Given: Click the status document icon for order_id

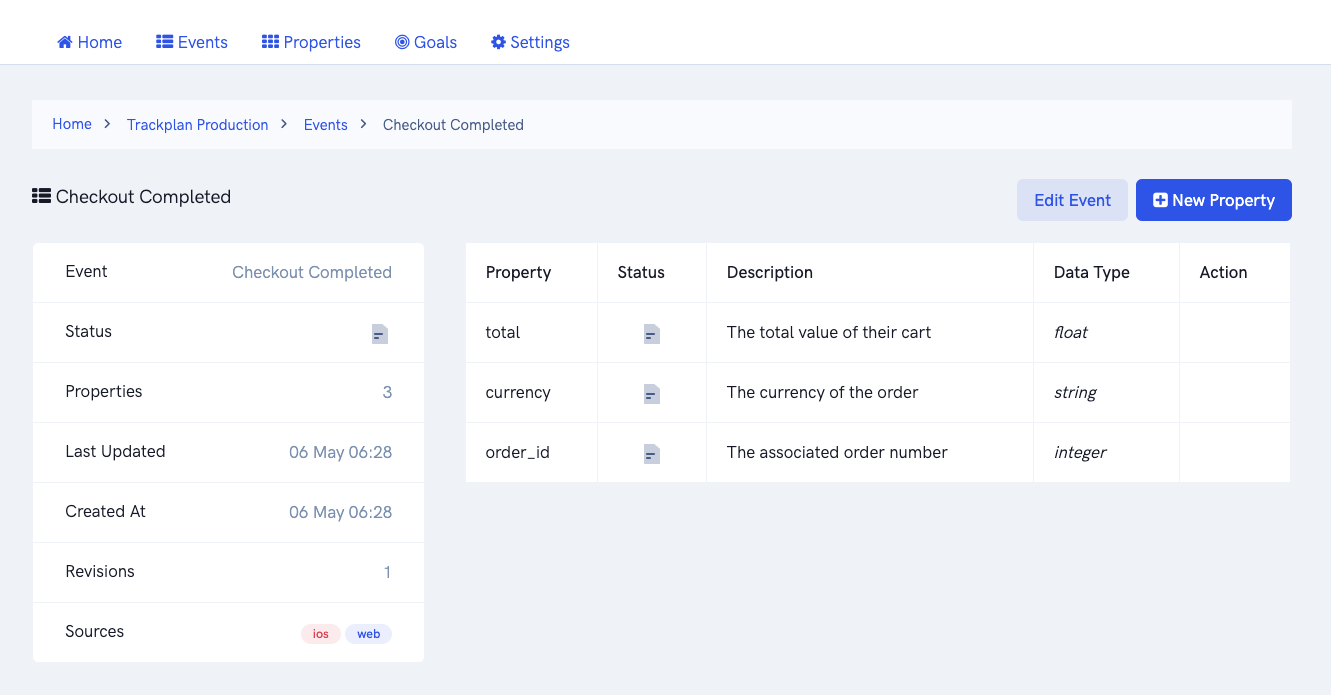Looking at the screenshot, I should pos(651,454).
